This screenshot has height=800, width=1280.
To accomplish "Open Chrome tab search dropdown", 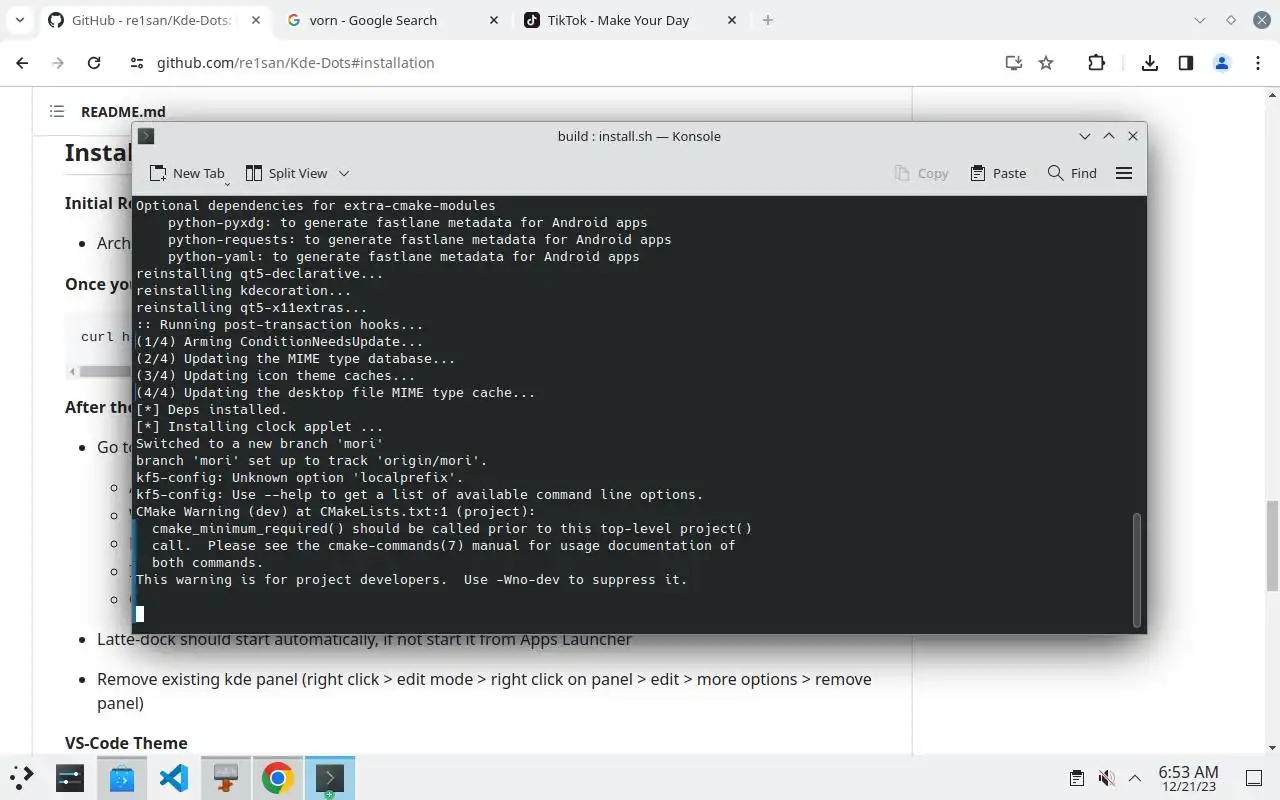I will click(x=20, y=20).
